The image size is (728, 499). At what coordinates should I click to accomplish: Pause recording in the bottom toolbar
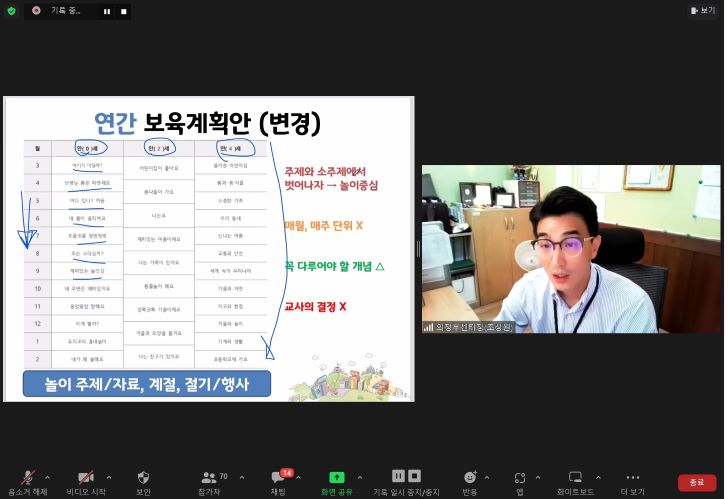click(x=398, y=476)
